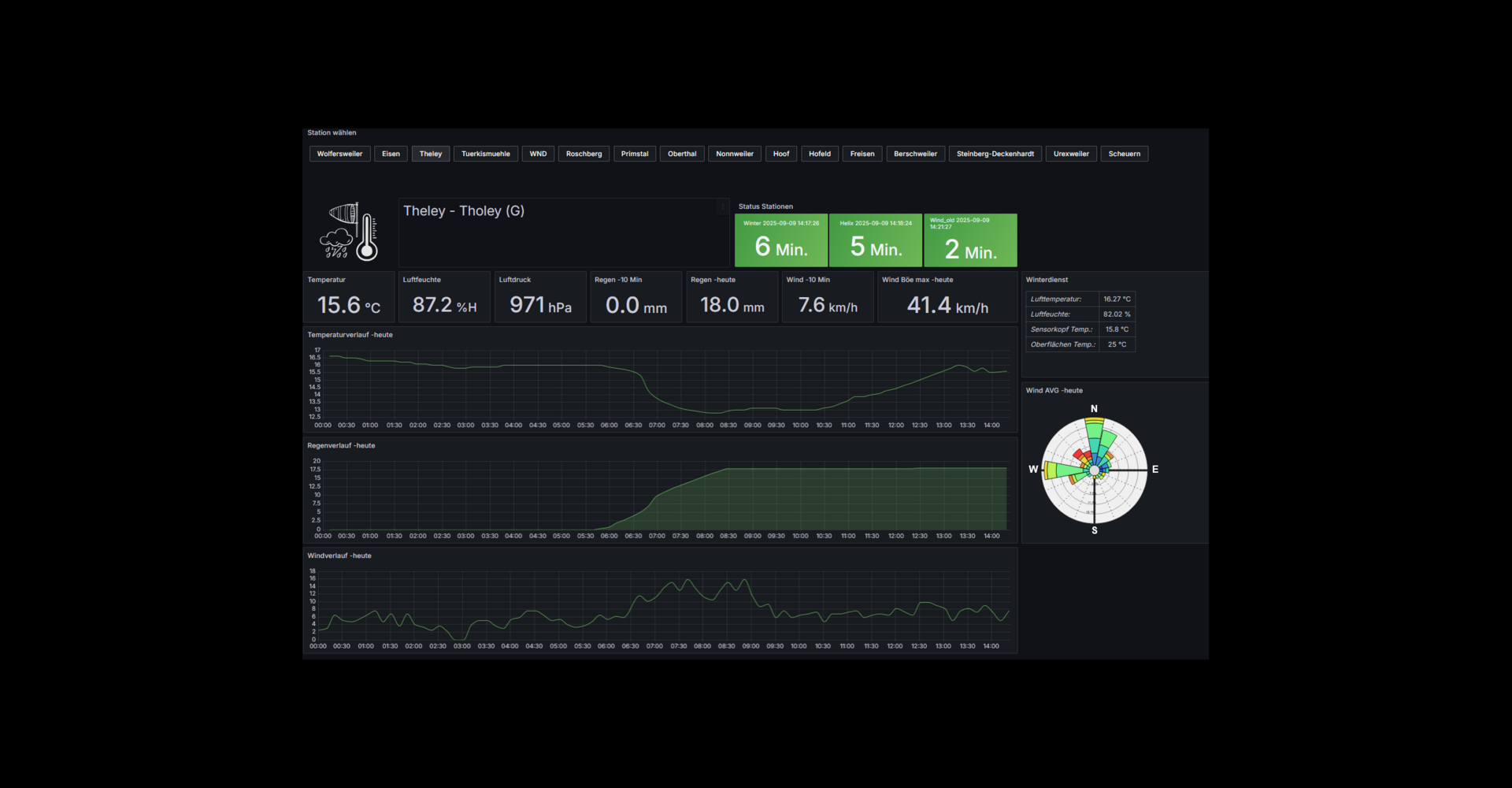Open the Theley - Tholey panel menu dots
1512x788 pixels.
click(x=722, y=207)
